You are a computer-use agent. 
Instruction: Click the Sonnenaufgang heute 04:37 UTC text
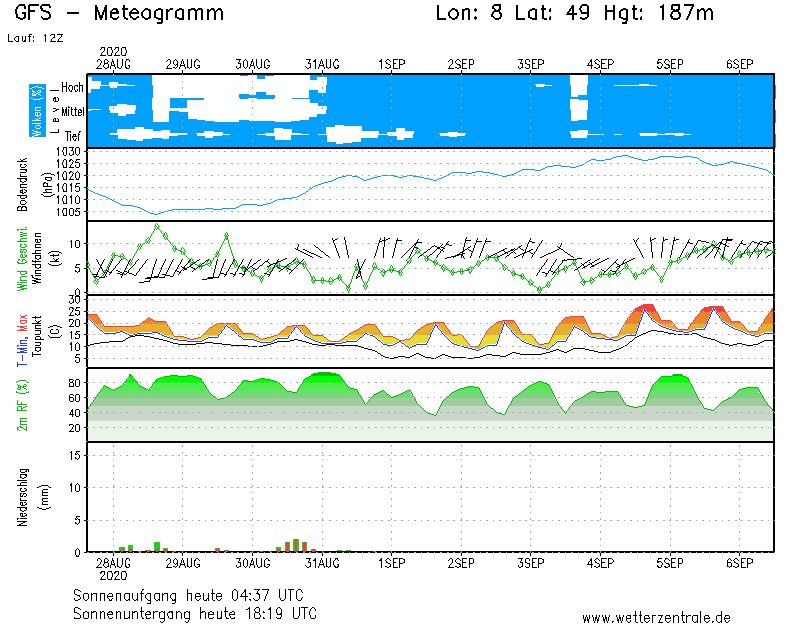[194, 595]
